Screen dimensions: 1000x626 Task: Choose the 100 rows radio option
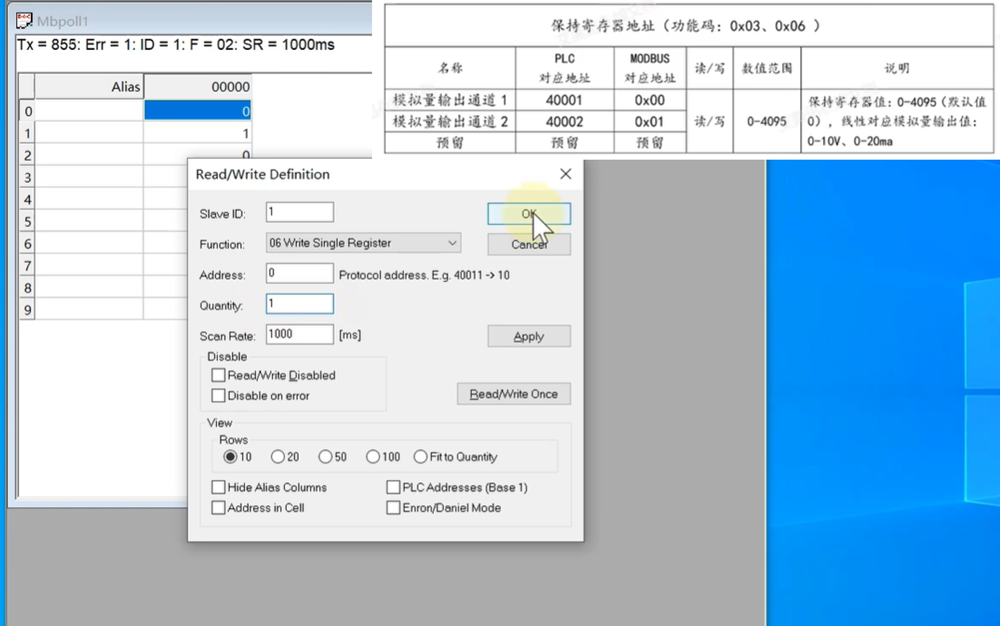(373, 457)
